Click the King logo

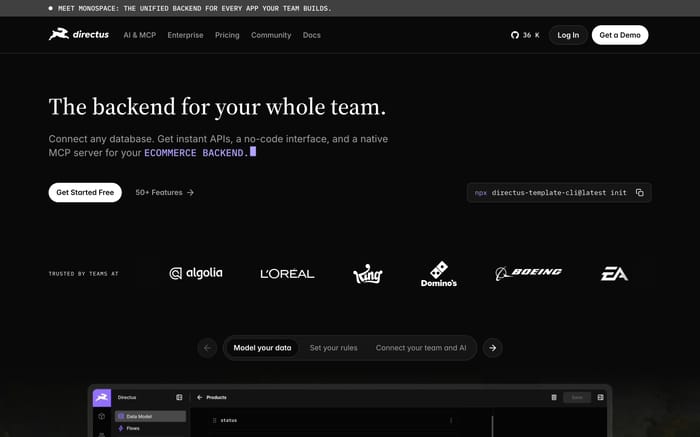(367, 274)
